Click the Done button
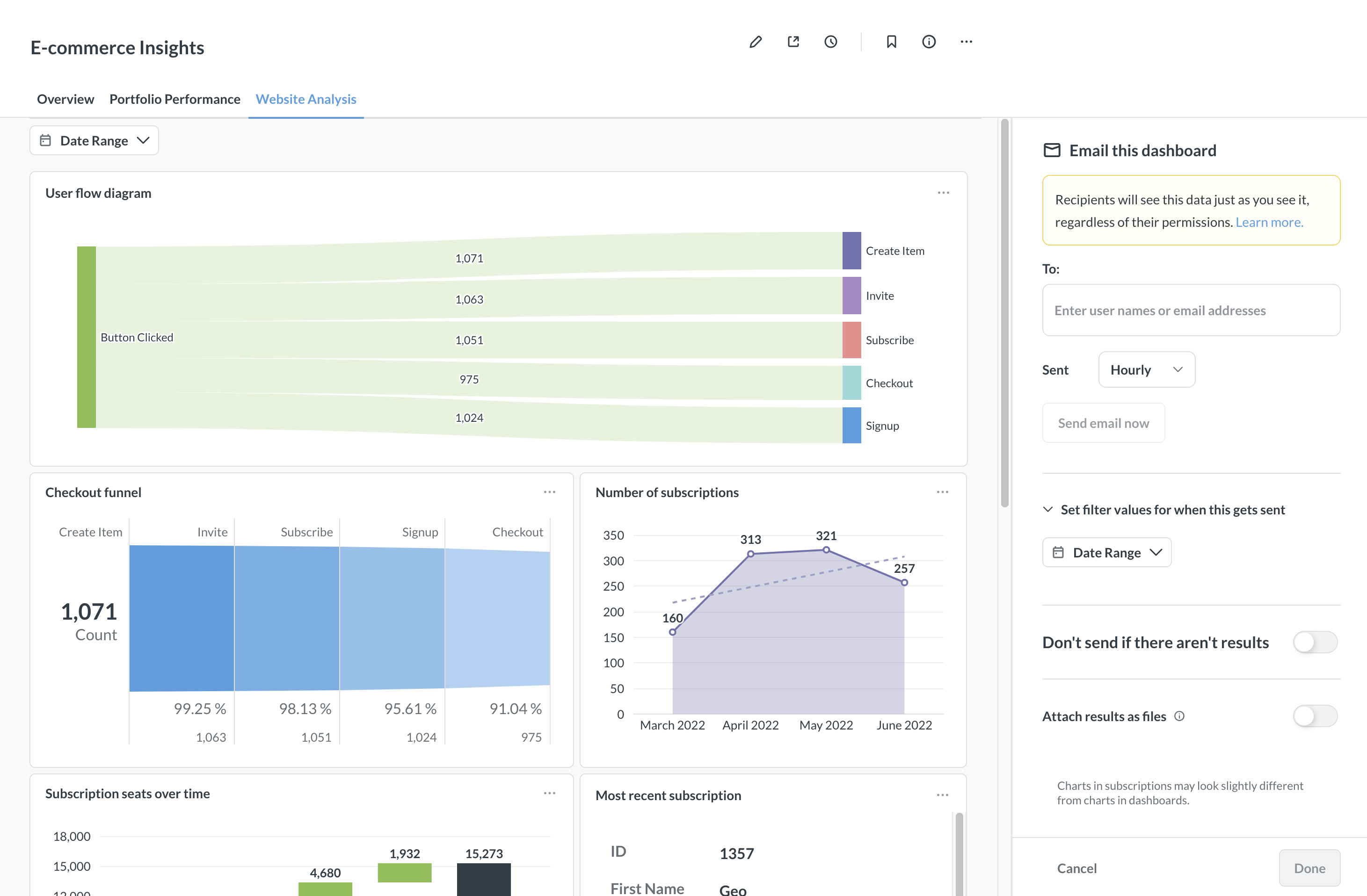 tap(1309, 868)
